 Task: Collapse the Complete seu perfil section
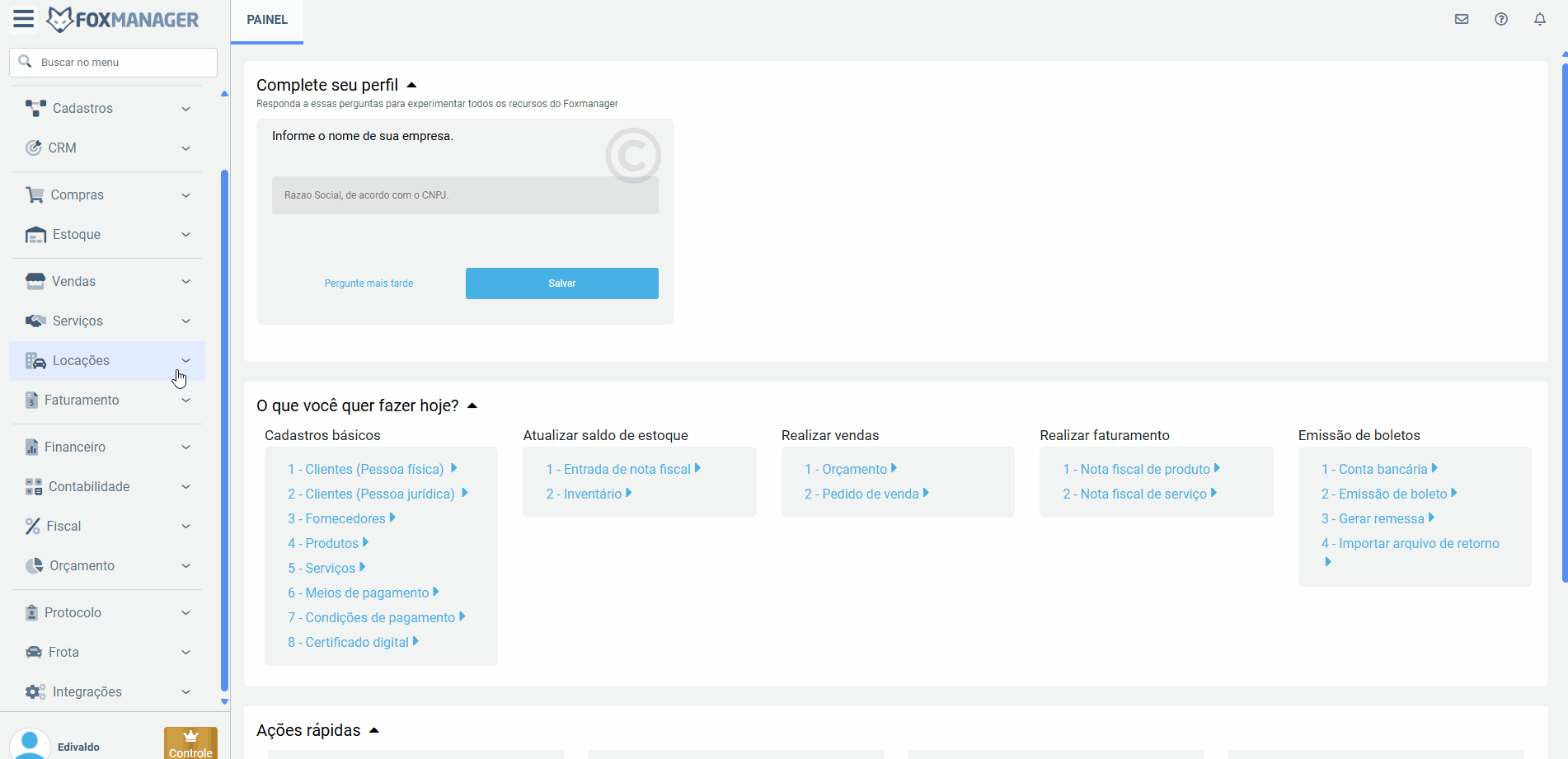pos(412,85)
